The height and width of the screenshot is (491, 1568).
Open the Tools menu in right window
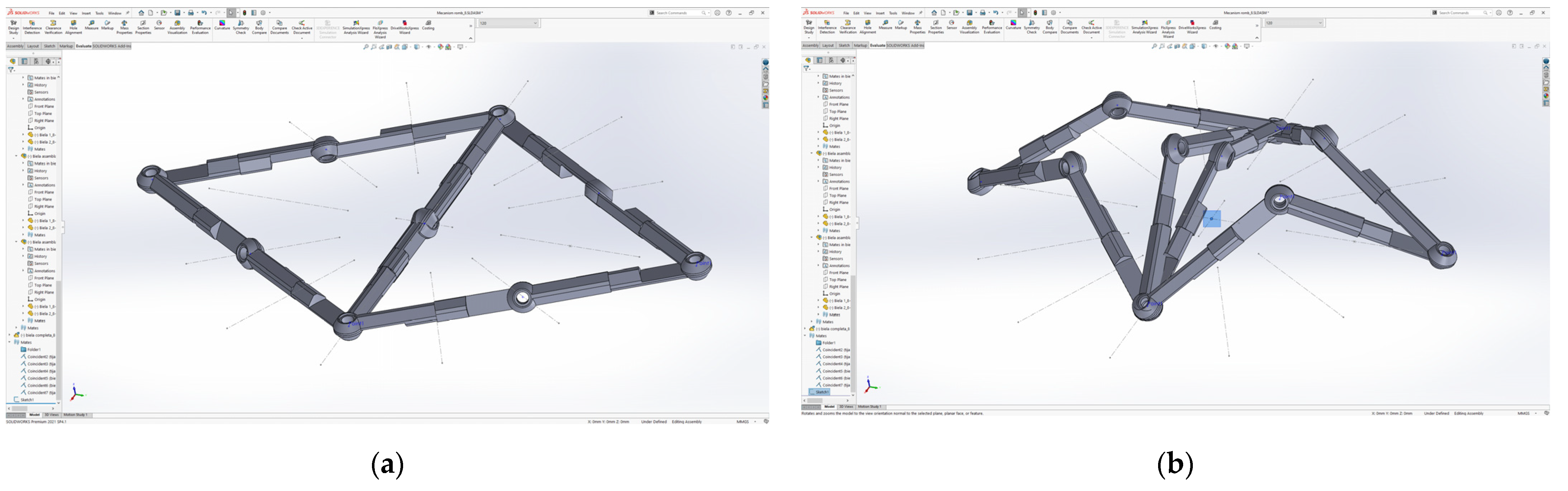point(892,13)
